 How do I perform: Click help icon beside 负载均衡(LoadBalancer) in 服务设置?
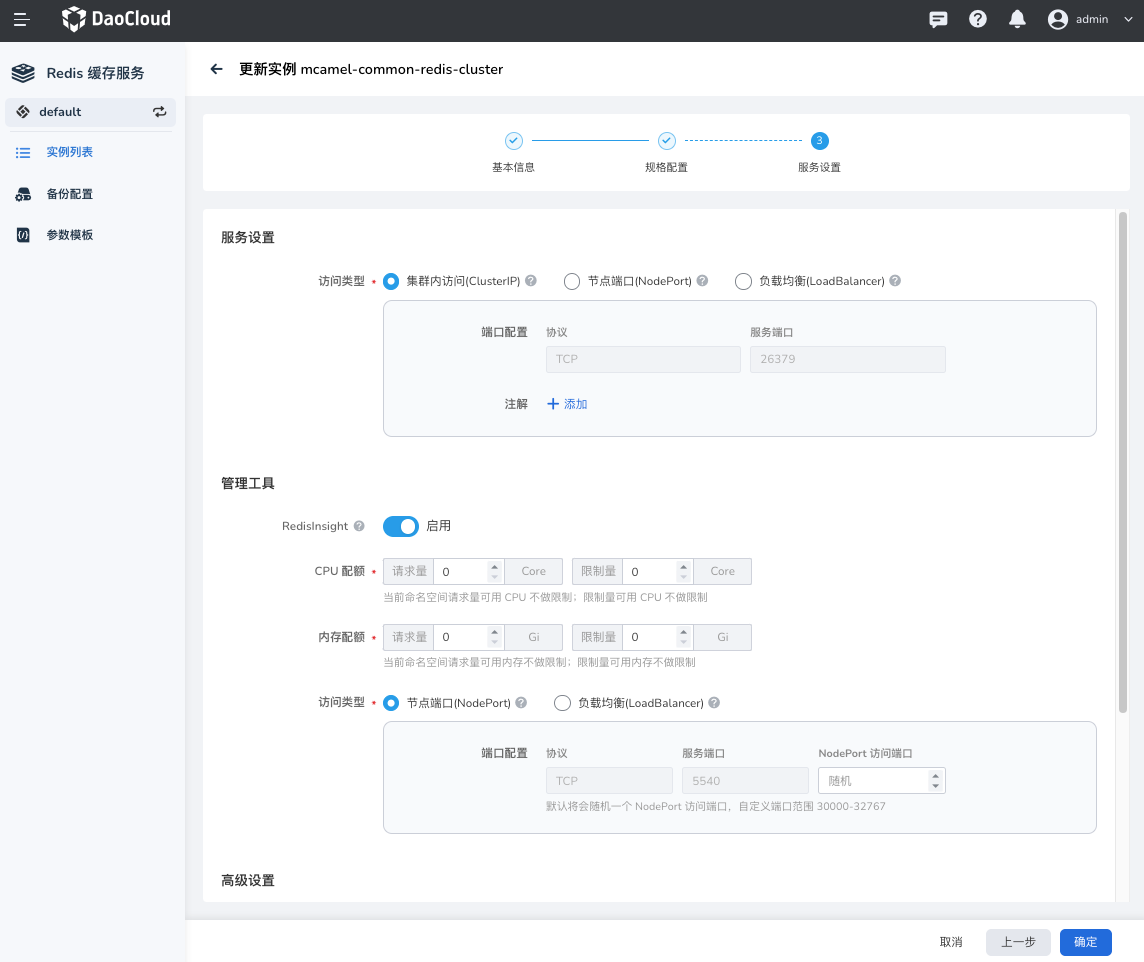(895, 281)
